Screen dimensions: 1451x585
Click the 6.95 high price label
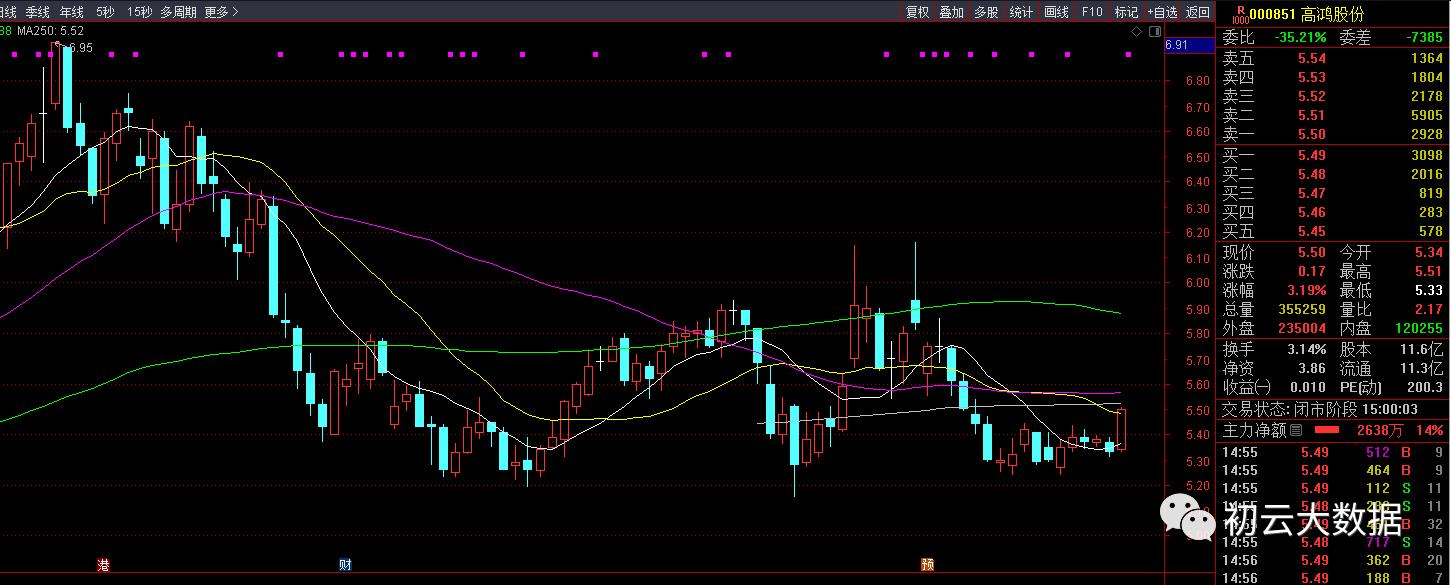(x=79, y=47)
